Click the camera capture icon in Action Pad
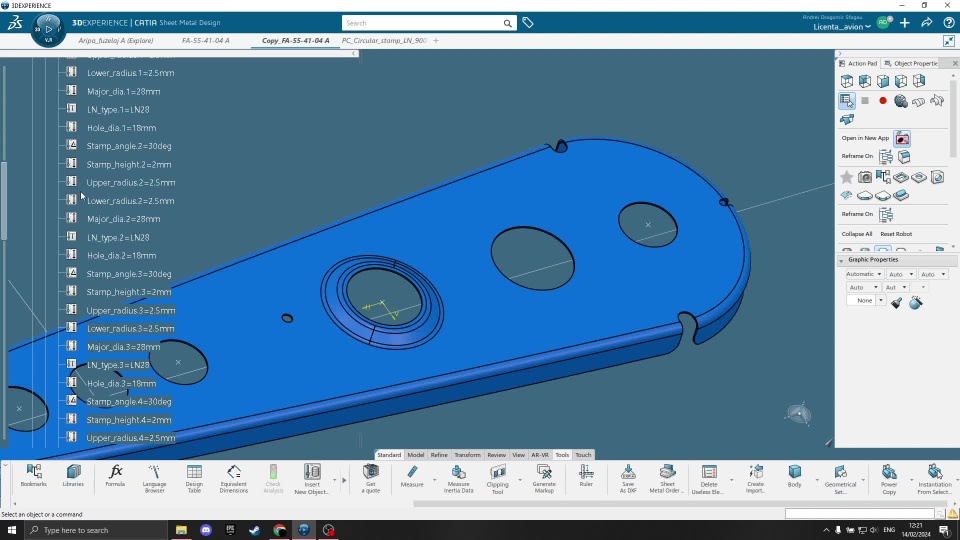This screenshot has height=540, width=960. coord(864,177)
